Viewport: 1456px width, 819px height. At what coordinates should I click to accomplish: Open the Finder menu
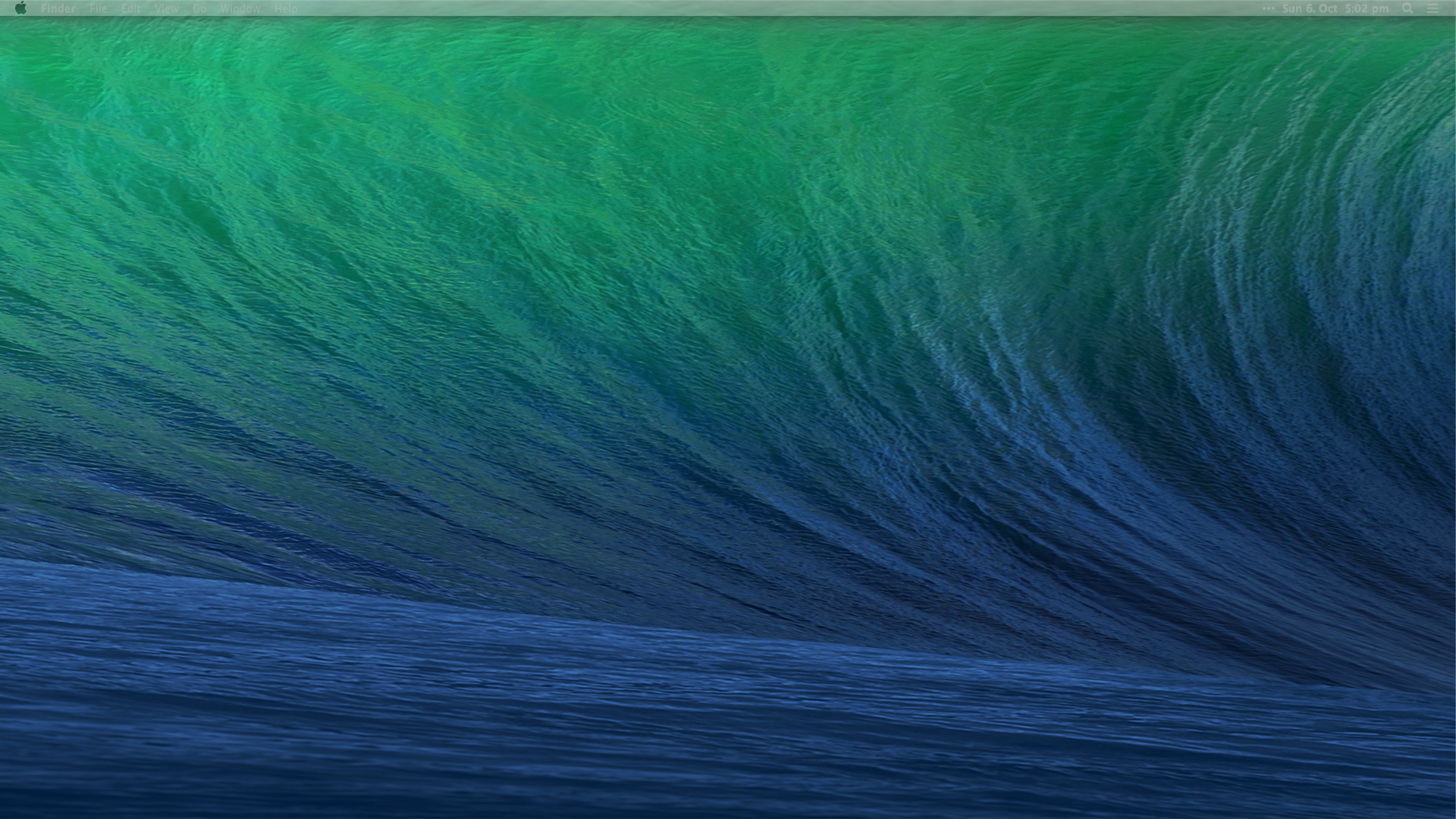pos(58,8)
